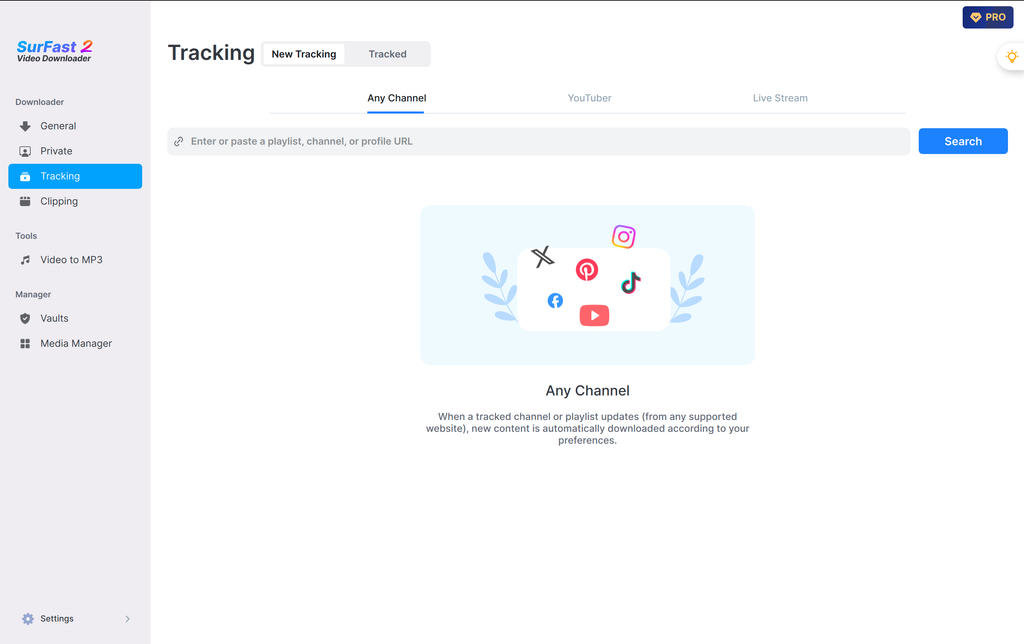Viewport: 1024px width, 644px height.
Task: Click the Instagram icon in illustration
Action: click(x=624, y=236)
